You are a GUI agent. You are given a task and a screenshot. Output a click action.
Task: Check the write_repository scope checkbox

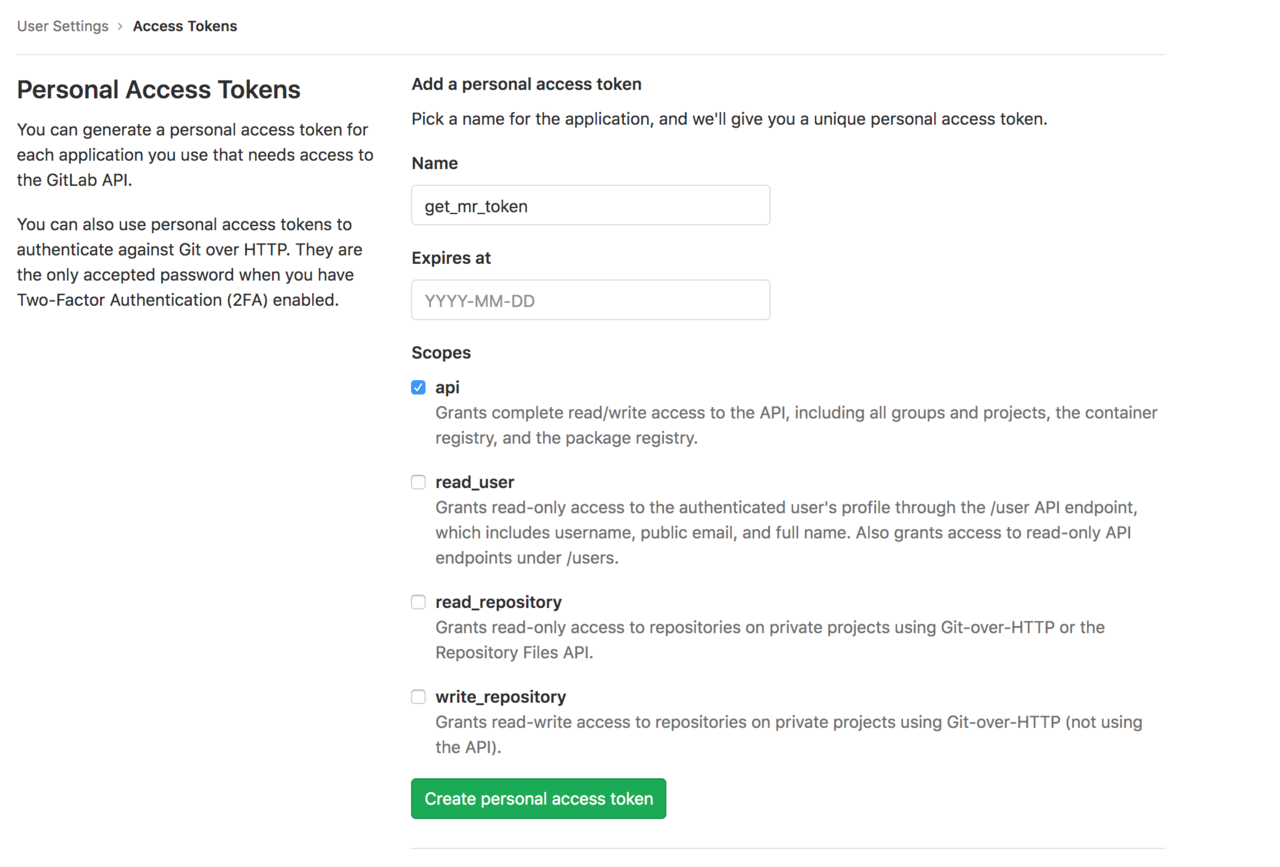[x=418, y=697]
